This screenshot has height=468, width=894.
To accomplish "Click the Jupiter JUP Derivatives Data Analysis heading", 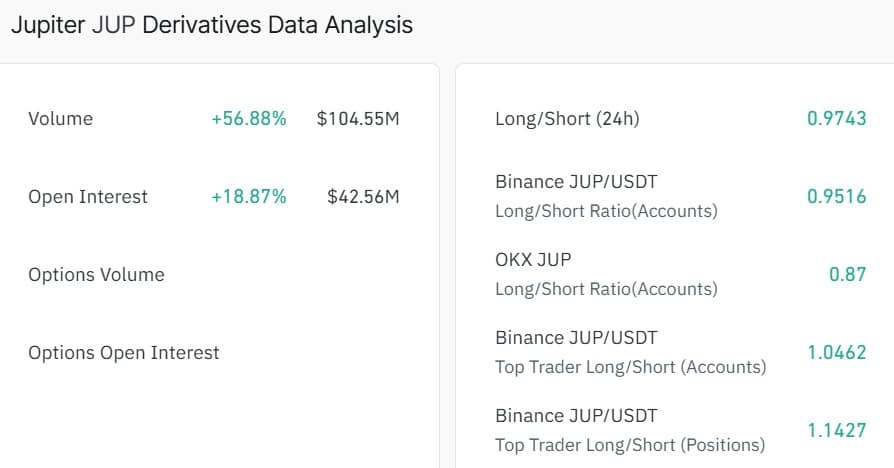I will (x=211, y=25).
